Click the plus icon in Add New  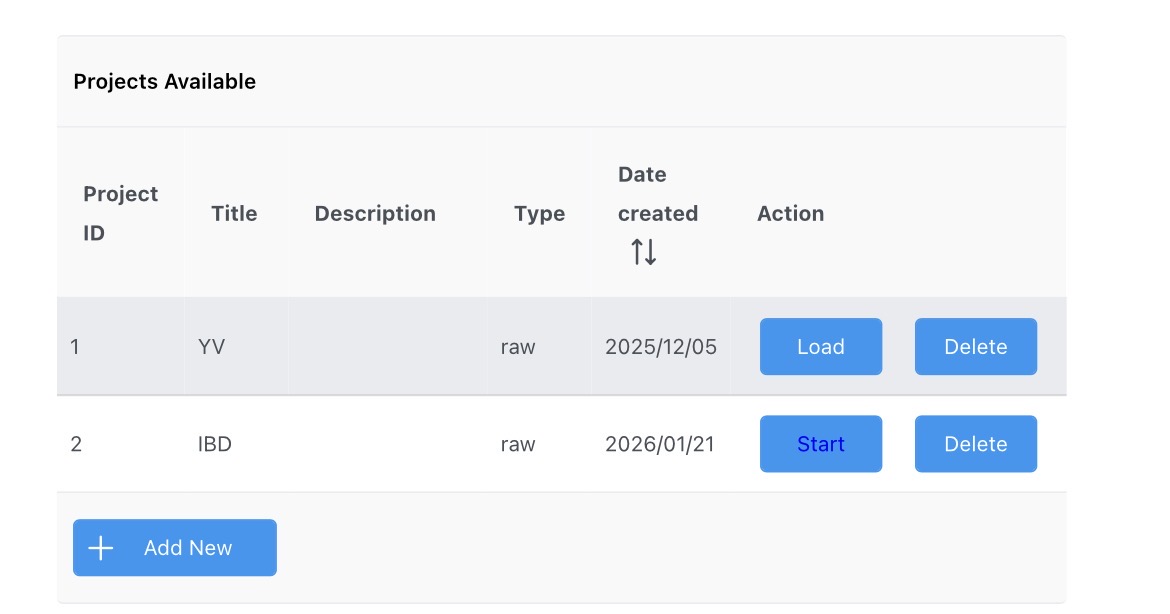coord(101,548)
